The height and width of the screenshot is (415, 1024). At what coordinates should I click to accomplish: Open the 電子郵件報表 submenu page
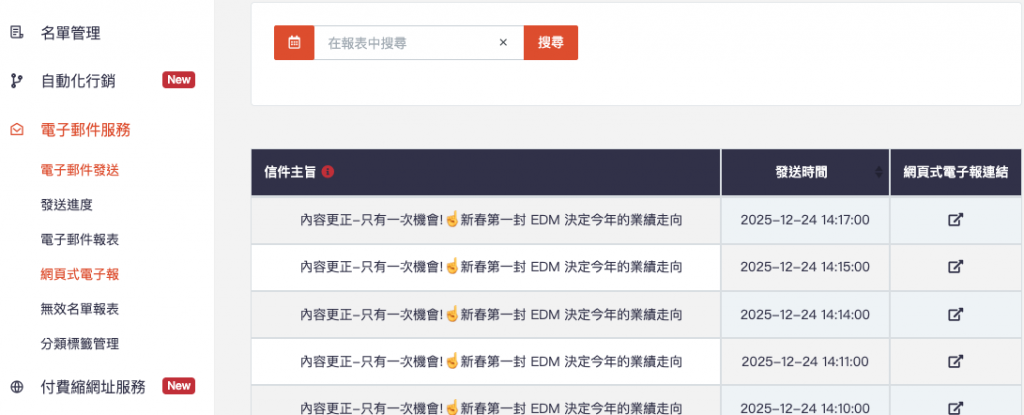pyautogui.click(x=80, y=240)
